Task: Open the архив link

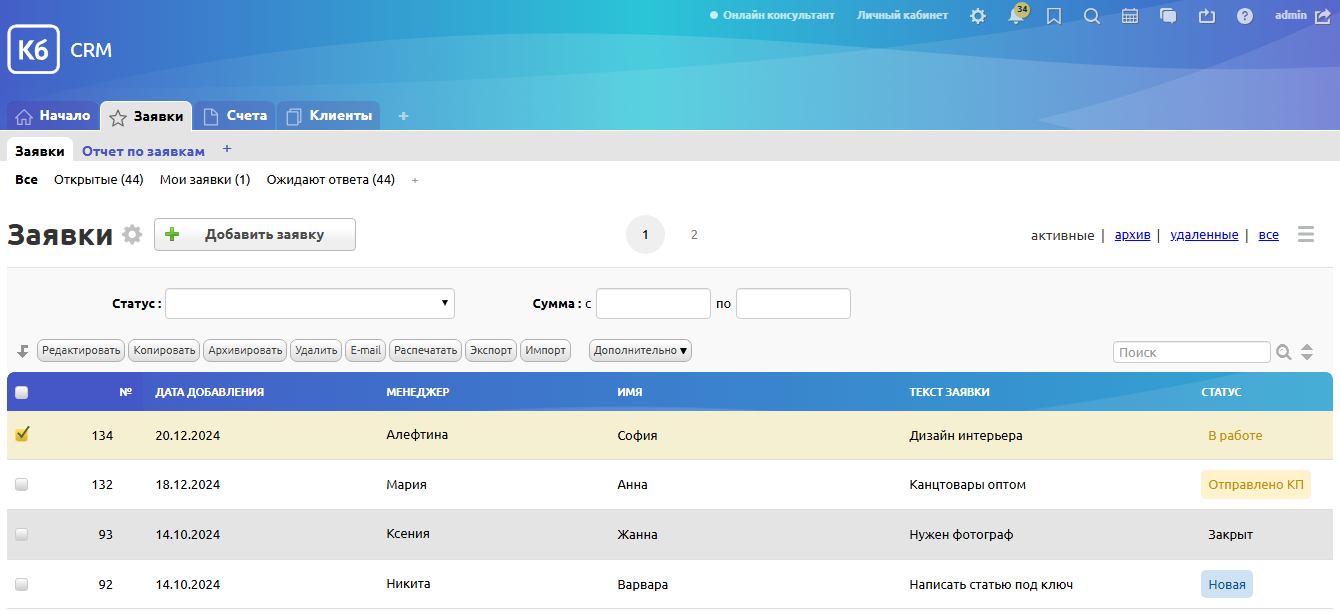Action: click(1132, 235)
